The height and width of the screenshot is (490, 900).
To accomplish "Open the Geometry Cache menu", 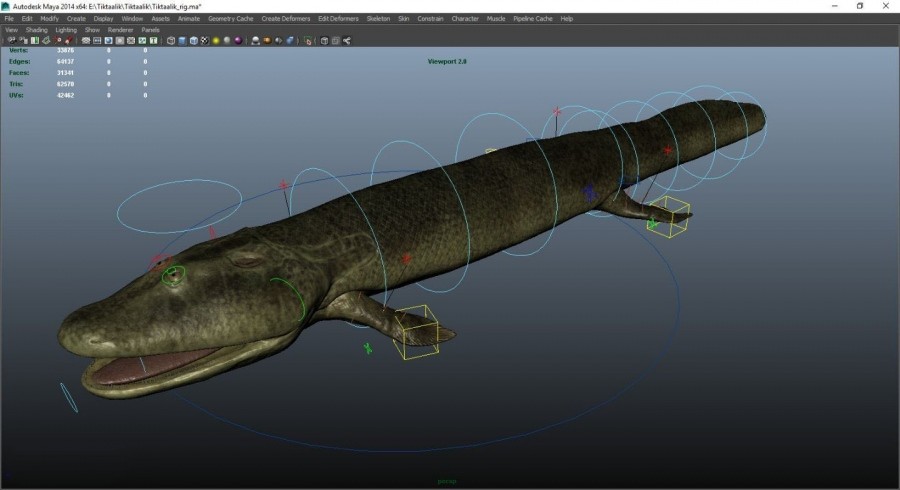I will click(231, 18).
